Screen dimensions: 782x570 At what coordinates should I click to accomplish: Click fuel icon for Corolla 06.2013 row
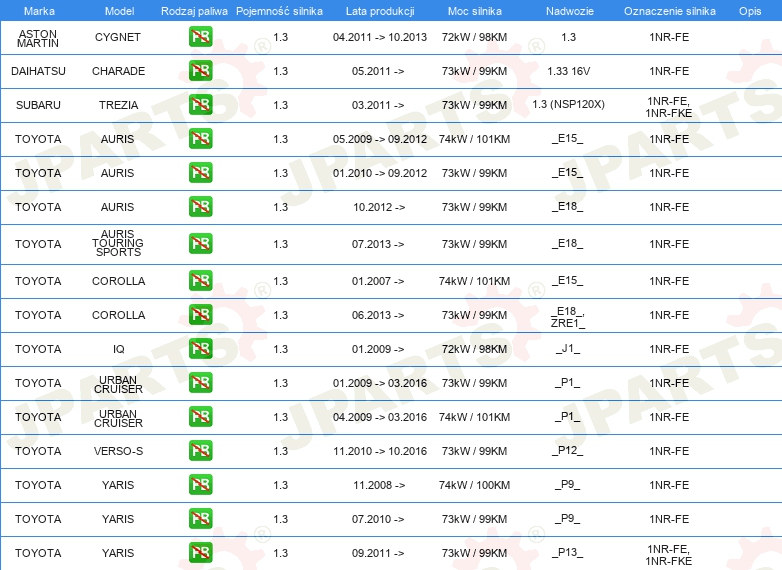click(200, 315)
